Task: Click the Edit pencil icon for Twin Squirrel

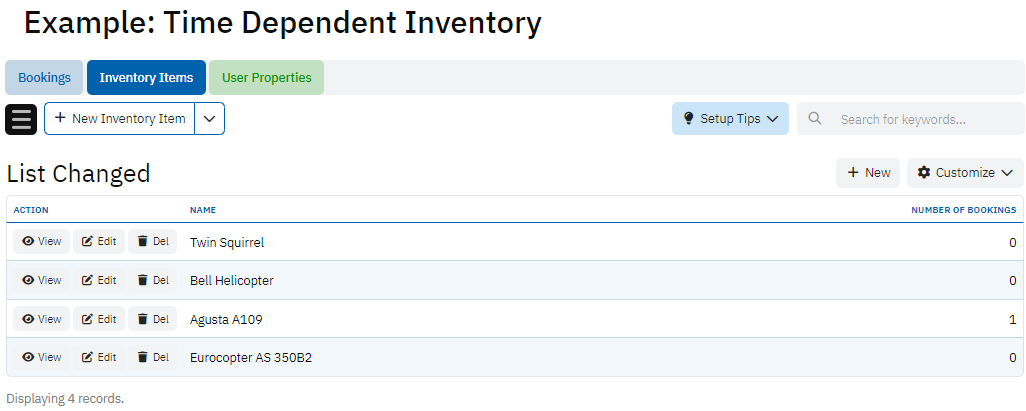Action: (87, 241)
